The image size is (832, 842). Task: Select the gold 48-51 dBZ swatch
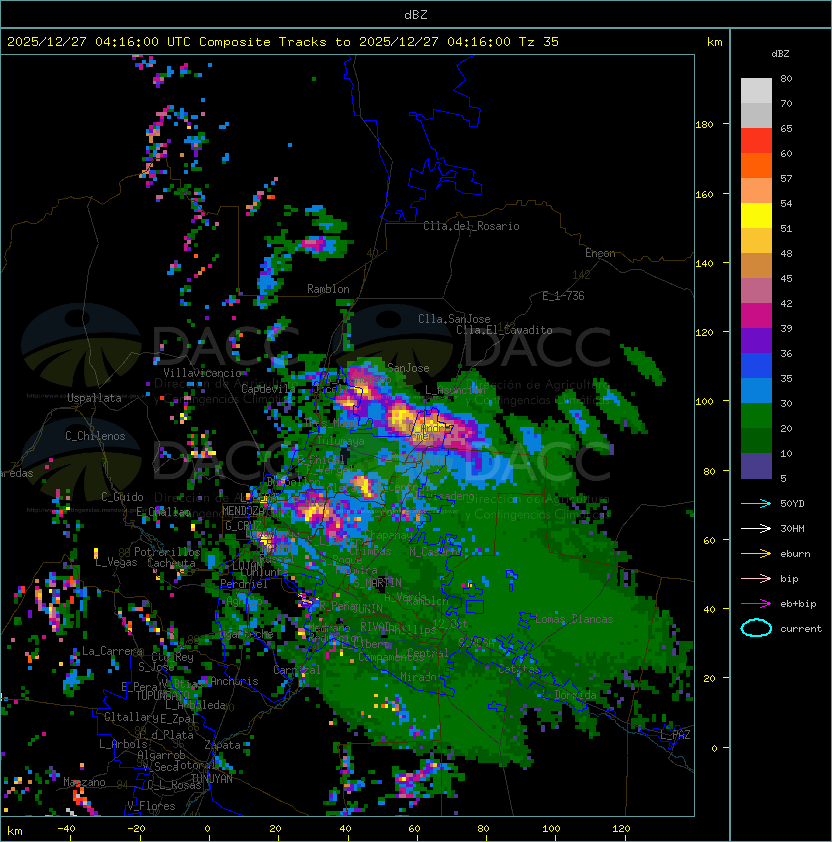(x=756, y=241)
